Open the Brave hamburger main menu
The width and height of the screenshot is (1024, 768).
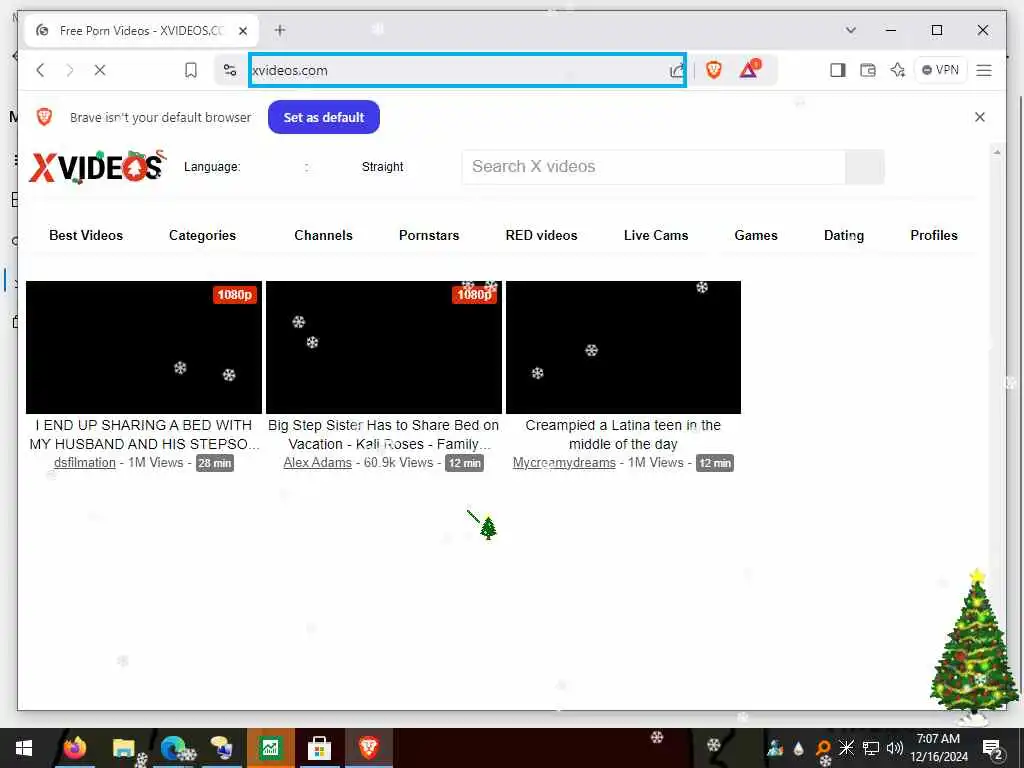tap(984, 70)
